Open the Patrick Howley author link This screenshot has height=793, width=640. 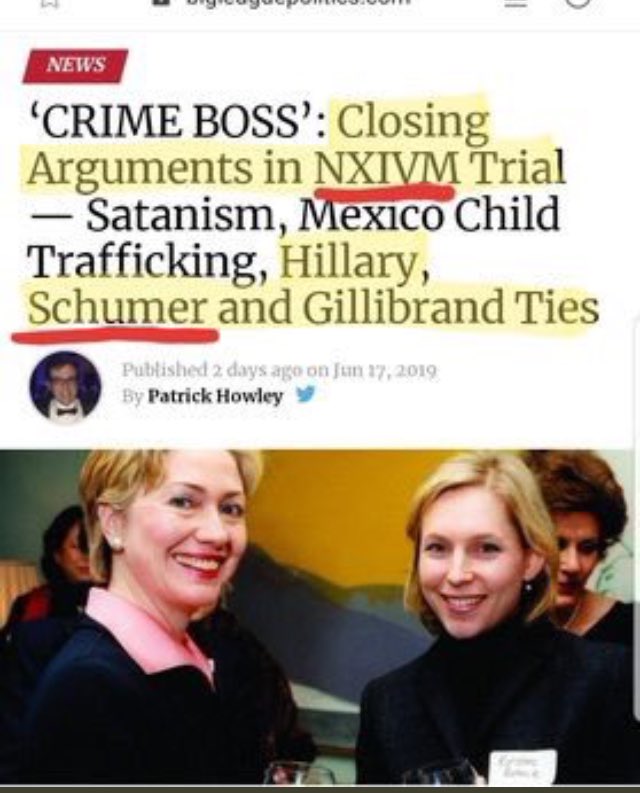point(215,395)
